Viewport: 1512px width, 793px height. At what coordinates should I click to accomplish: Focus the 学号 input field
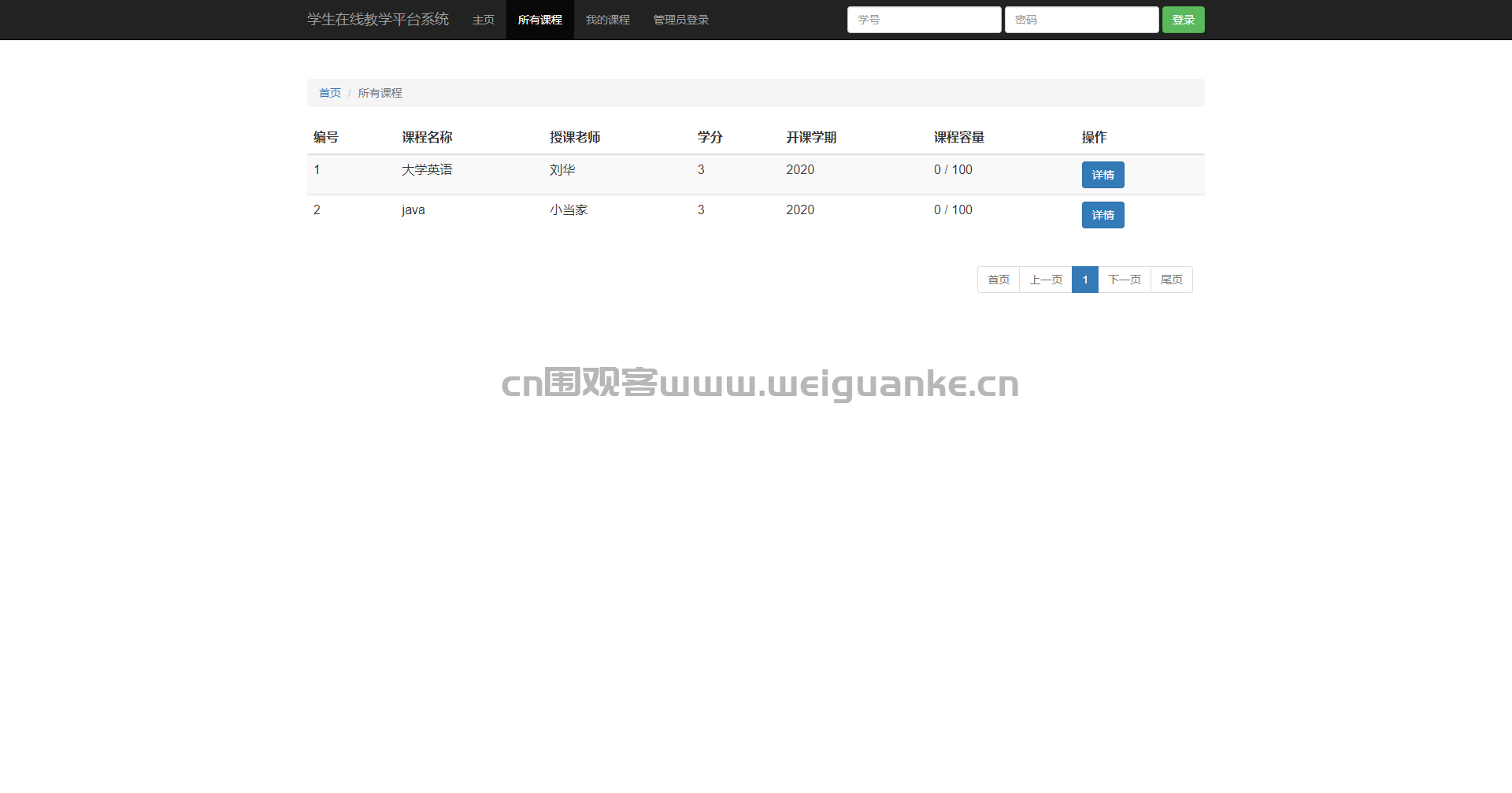(925, 20)
